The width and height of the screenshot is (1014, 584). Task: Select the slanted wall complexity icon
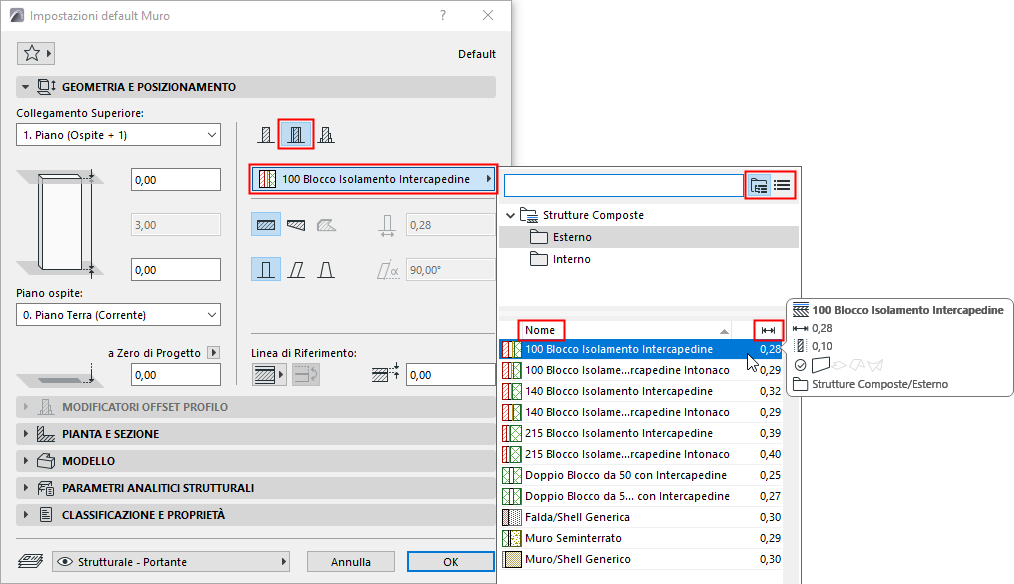pyautogui.click(x=296, y=270)
